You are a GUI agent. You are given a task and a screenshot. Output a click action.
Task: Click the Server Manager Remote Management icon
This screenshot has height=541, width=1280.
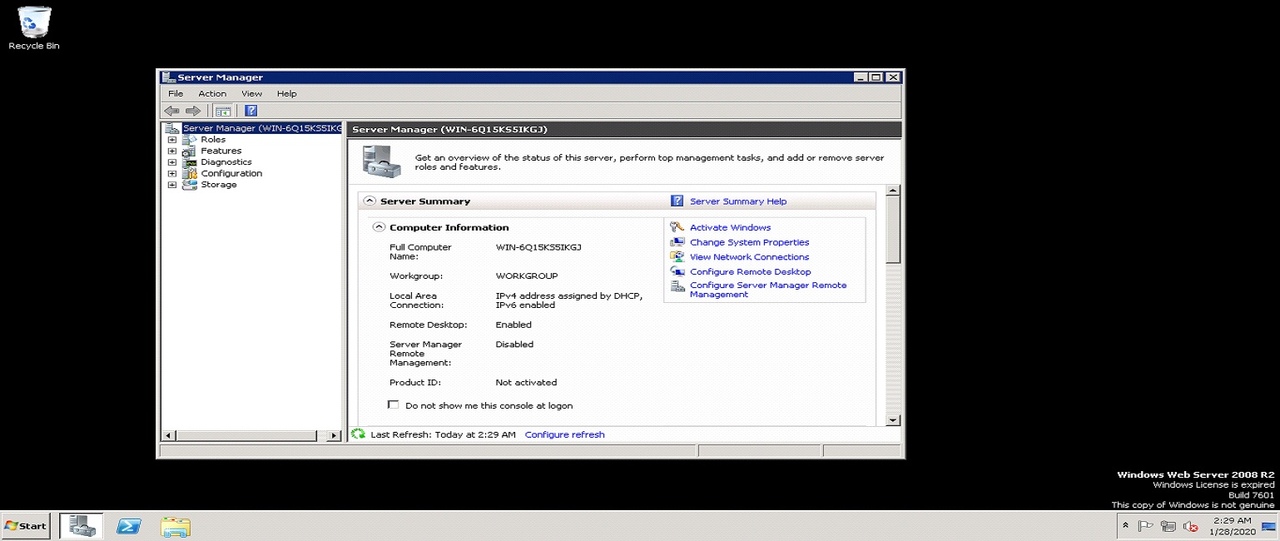tap(677, 287)
